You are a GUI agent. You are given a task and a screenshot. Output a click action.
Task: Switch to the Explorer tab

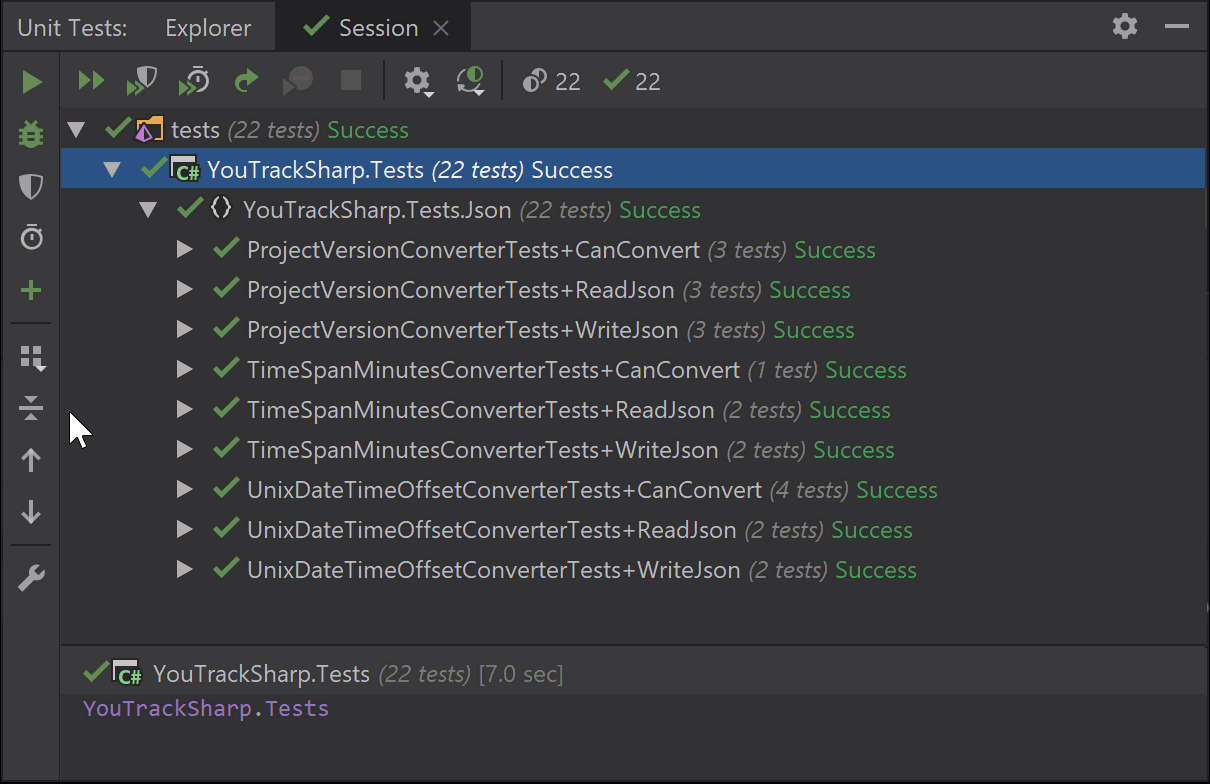208,28
